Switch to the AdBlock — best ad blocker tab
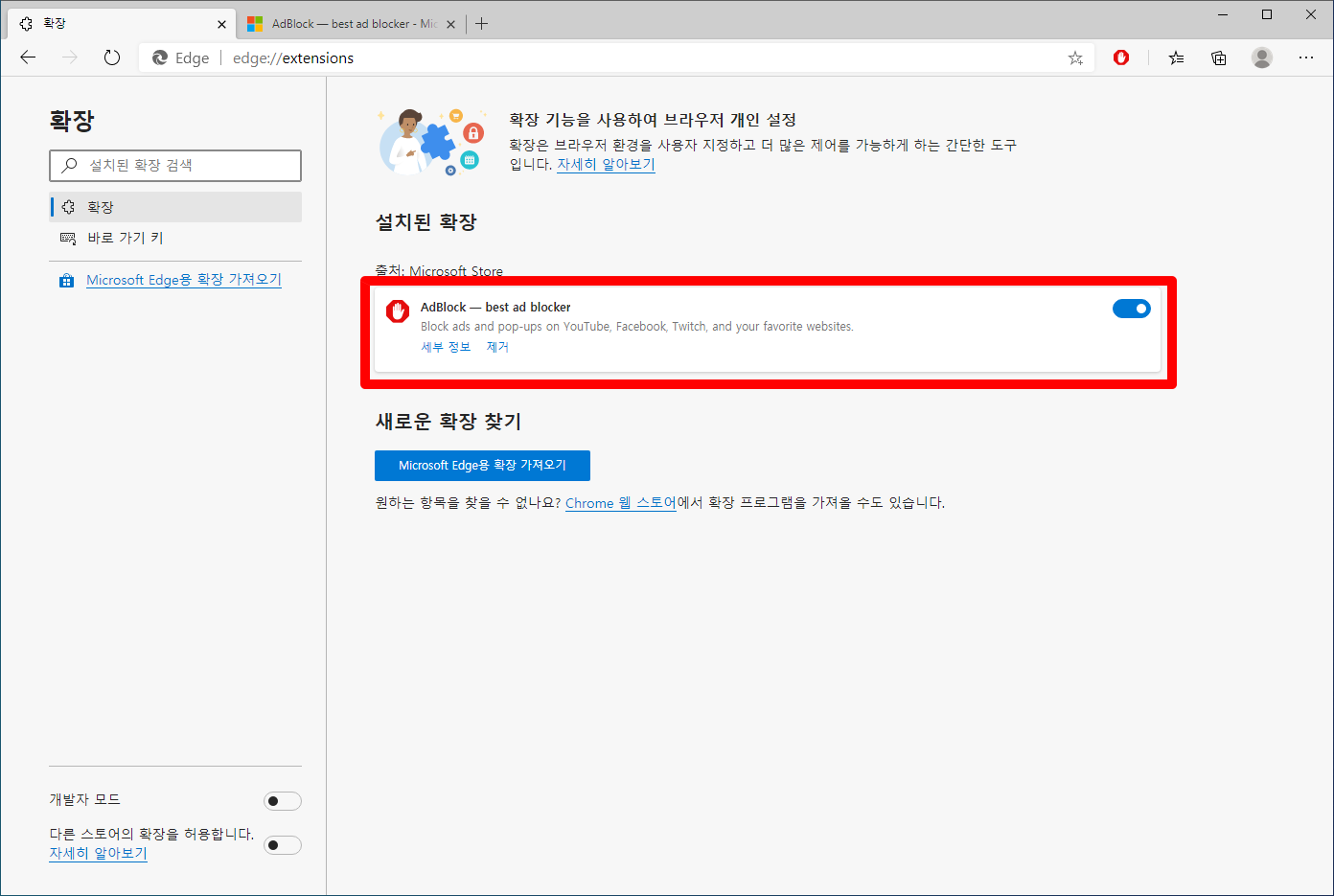 [x=352, y=24]
